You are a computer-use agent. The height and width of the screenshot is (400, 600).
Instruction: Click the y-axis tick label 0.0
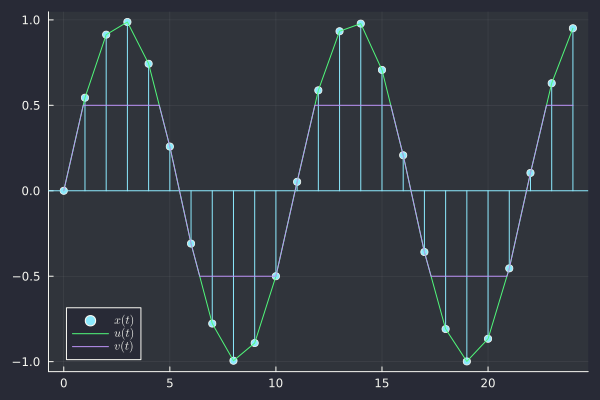click(30, 191)
